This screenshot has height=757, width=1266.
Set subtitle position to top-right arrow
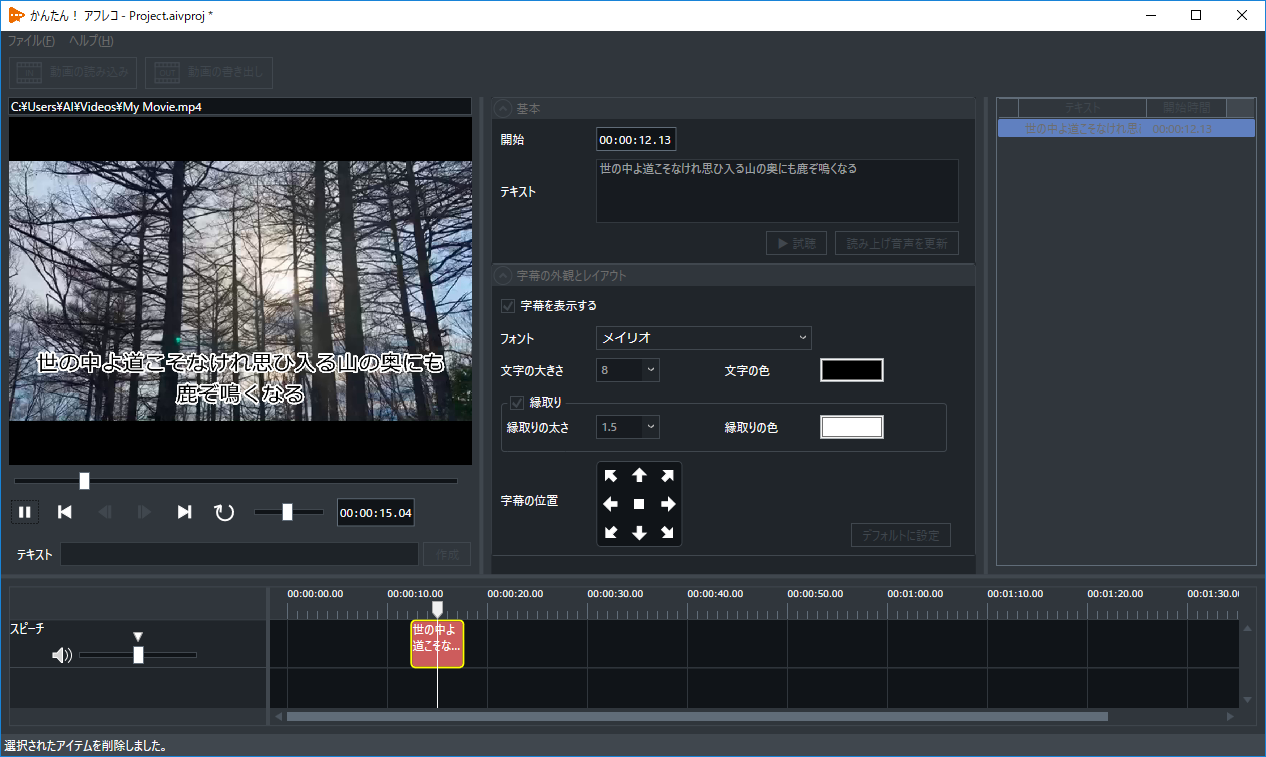pyautogui.click(x=667, y=476)
